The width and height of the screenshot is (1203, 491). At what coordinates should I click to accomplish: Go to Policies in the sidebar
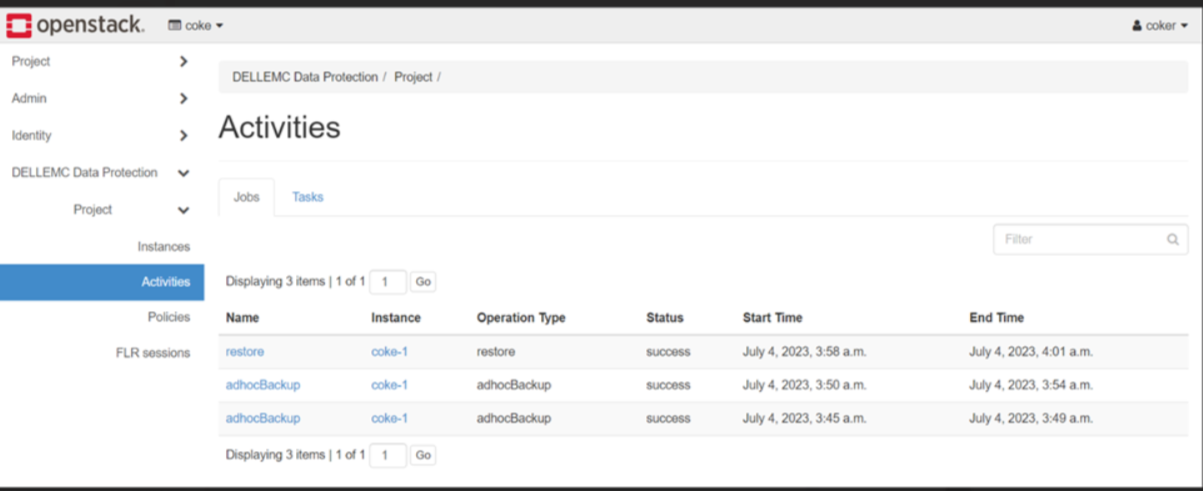(168, 317)
